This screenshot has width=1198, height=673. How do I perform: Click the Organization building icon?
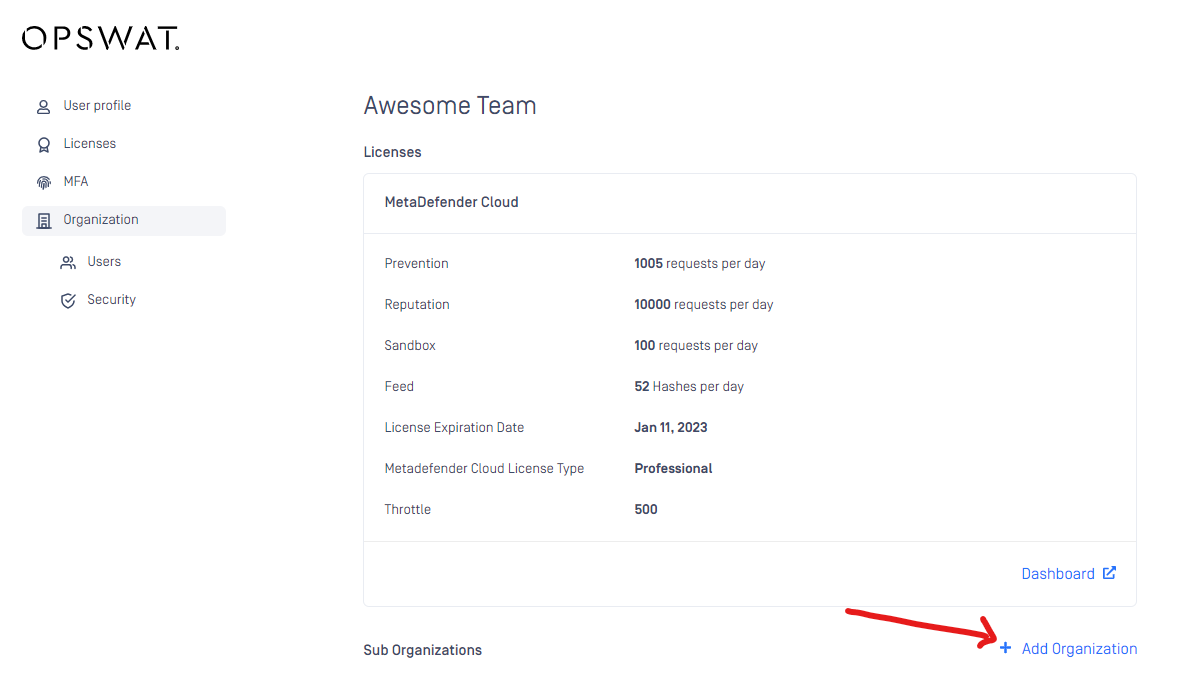(x=44, y=221)
